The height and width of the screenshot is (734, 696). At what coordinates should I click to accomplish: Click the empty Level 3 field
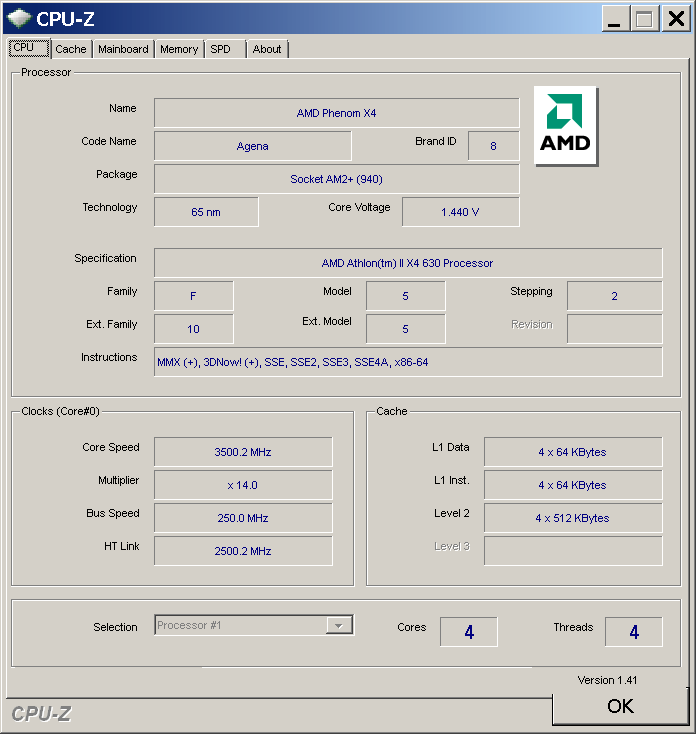point(573,551)
